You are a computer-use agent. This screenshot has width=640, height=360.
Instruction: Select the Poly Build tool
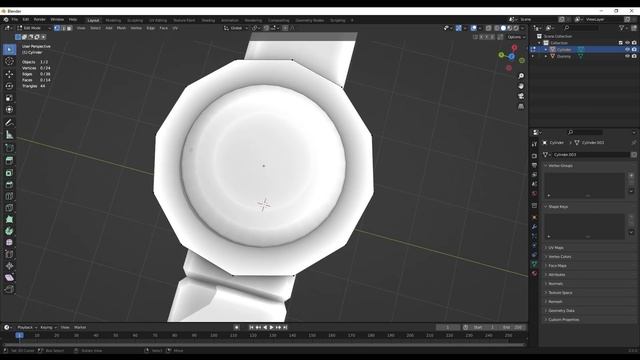coord(9,220)
